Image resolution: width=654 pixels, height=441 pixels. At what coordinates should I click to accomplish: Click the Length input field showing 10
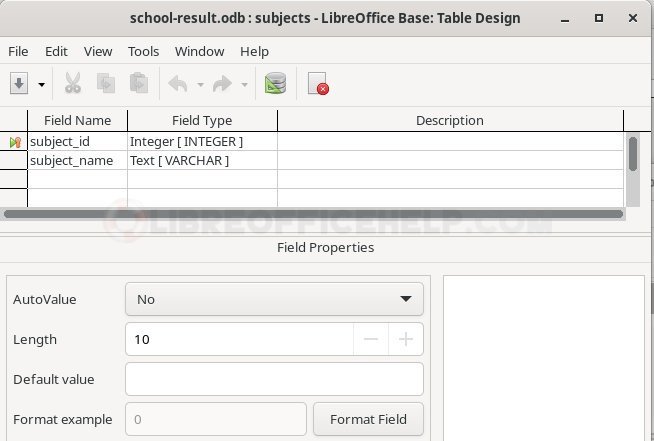pyautogui.click(x=239, y=339)
